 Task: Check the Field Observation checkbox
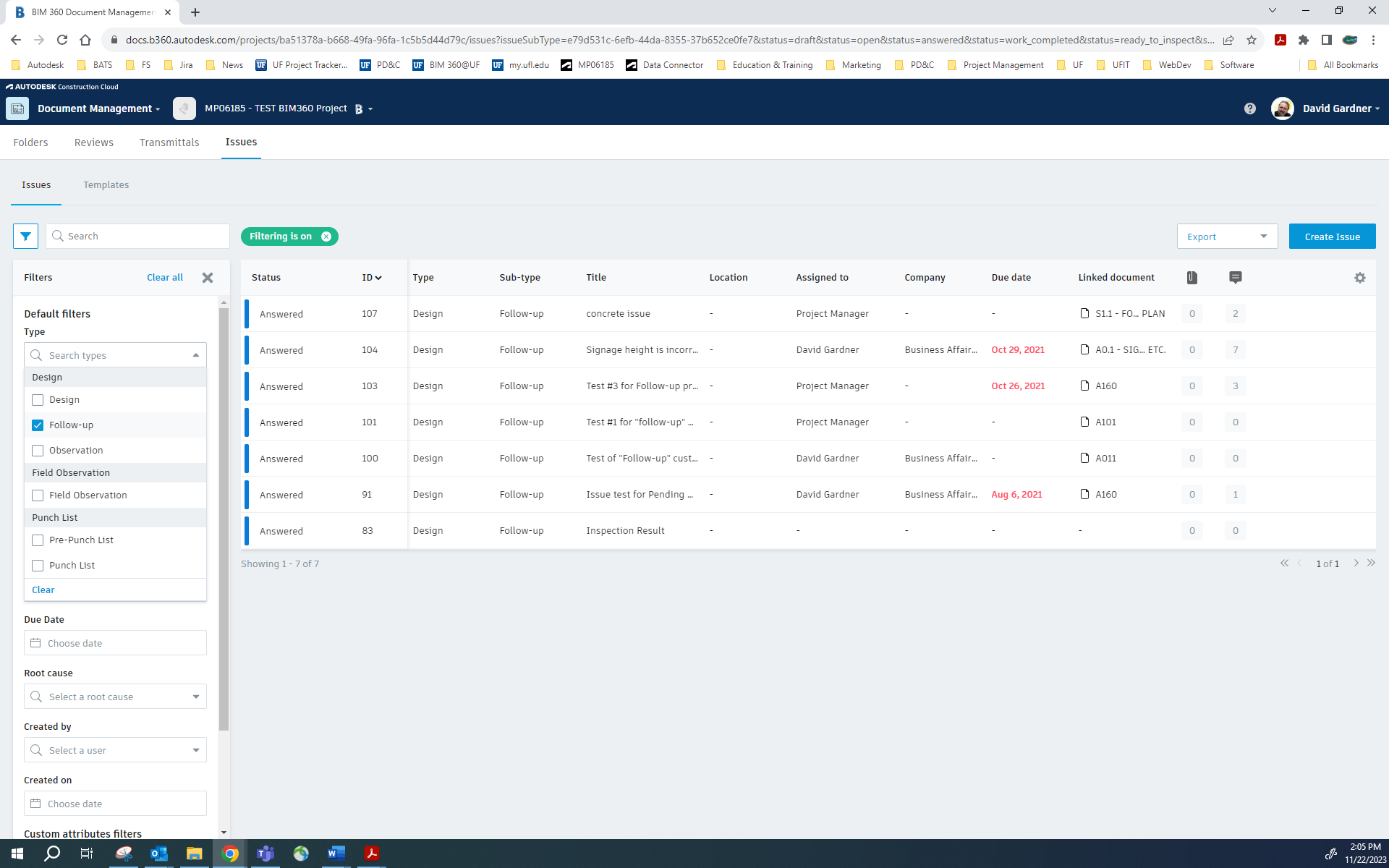point(38,495)
